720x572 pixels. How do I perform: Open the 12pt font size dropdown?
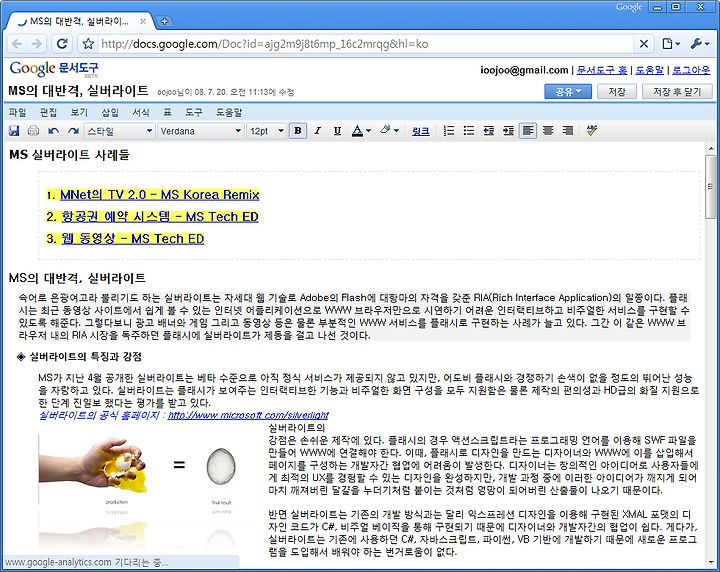coord(267,131)
